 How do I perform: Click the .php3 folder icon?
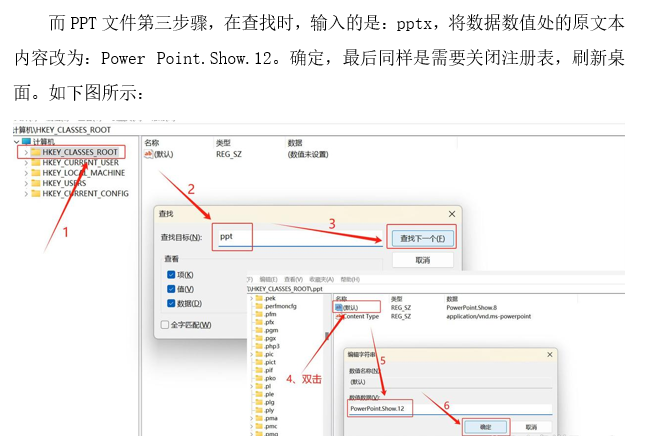260,346
